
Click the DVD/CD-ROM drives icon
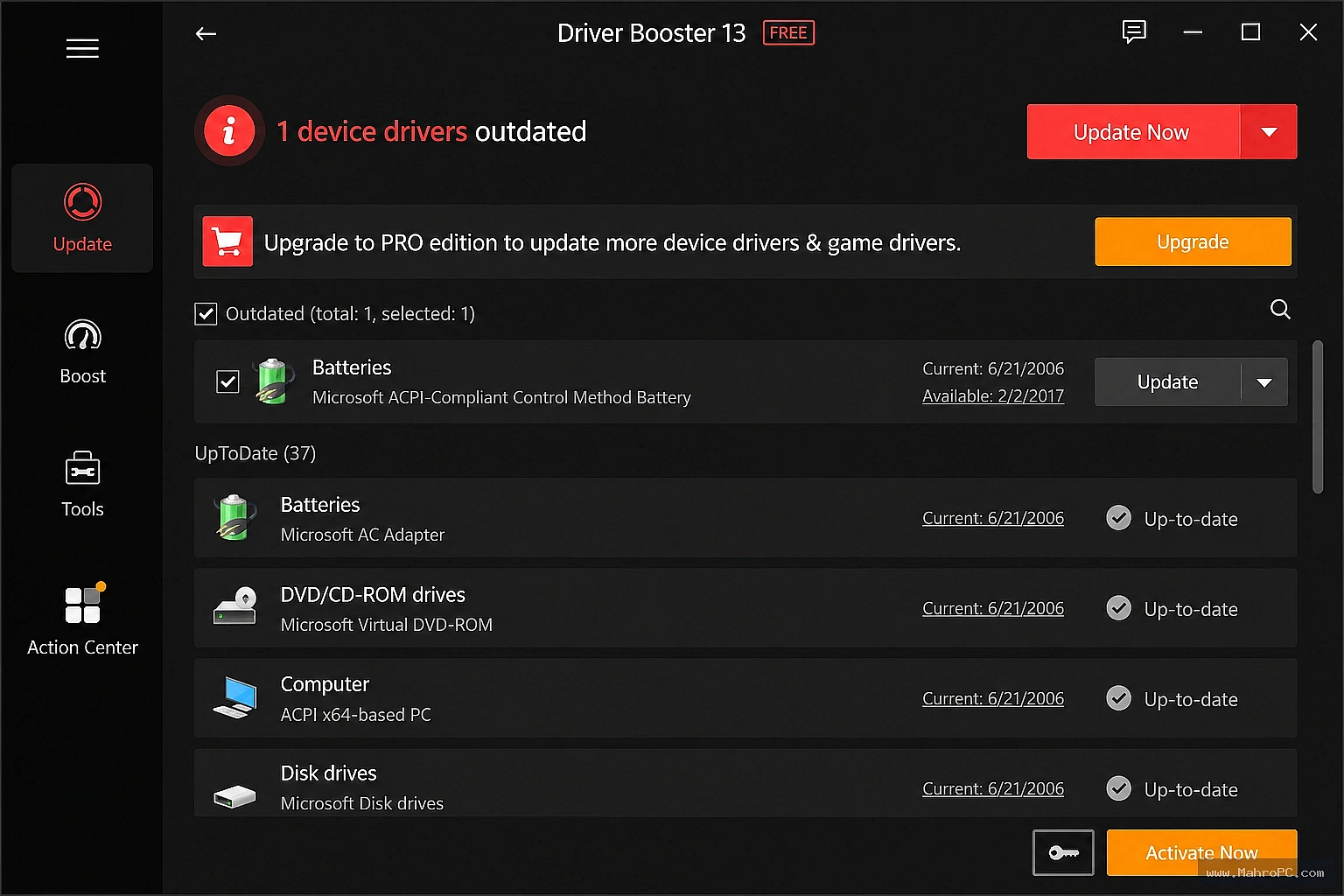[234, 606]
